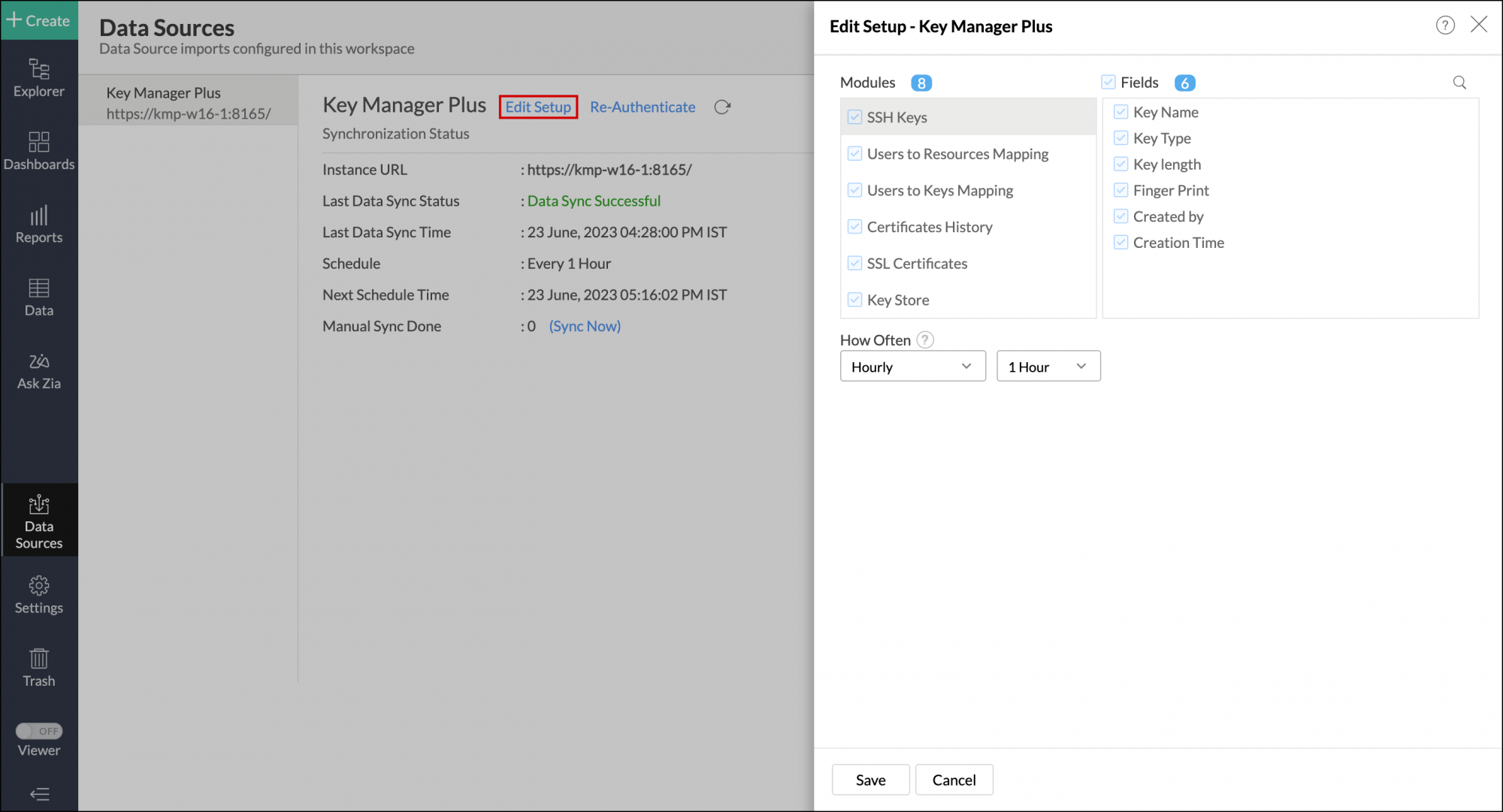Image resolution: width=1503 pixels, height=812 pixels.
Task: Uncheck the SSL Certificates module checkbox
Action: [x=854, y=264]
